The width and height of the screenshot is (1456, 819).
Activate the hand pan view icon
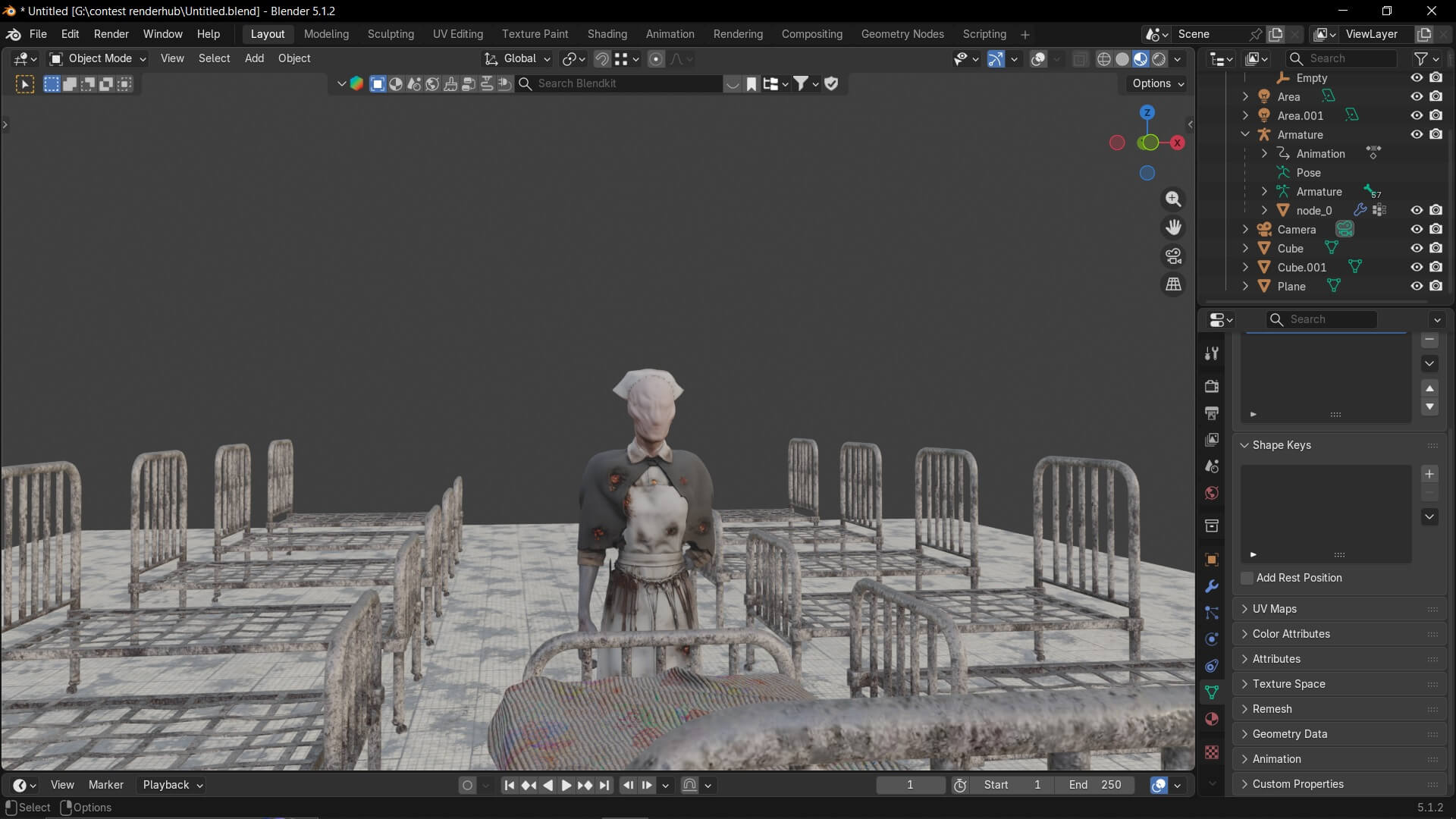click(x=1173, y=227)
